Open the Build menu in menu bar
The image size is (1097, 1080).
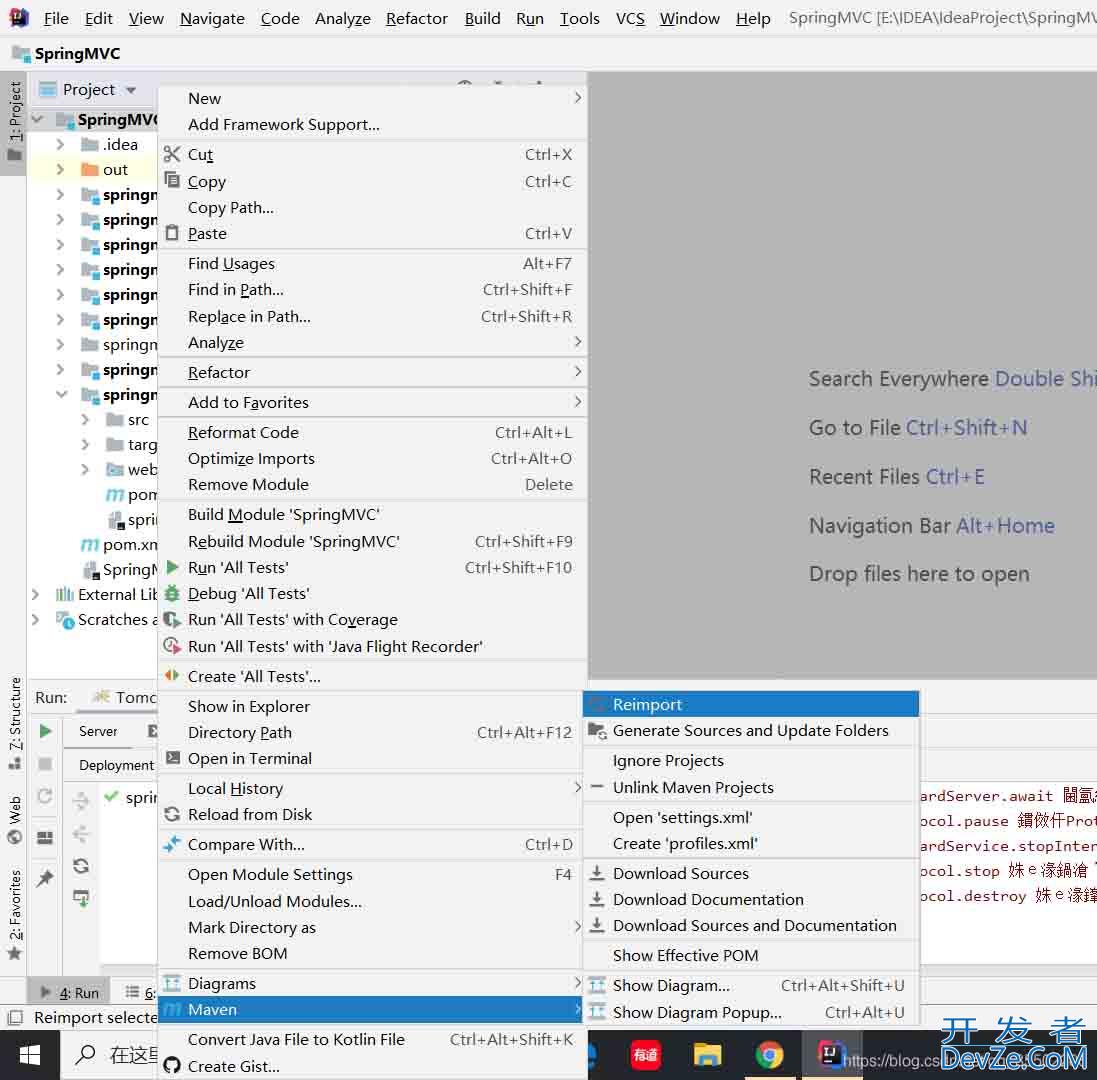point(482,18)
